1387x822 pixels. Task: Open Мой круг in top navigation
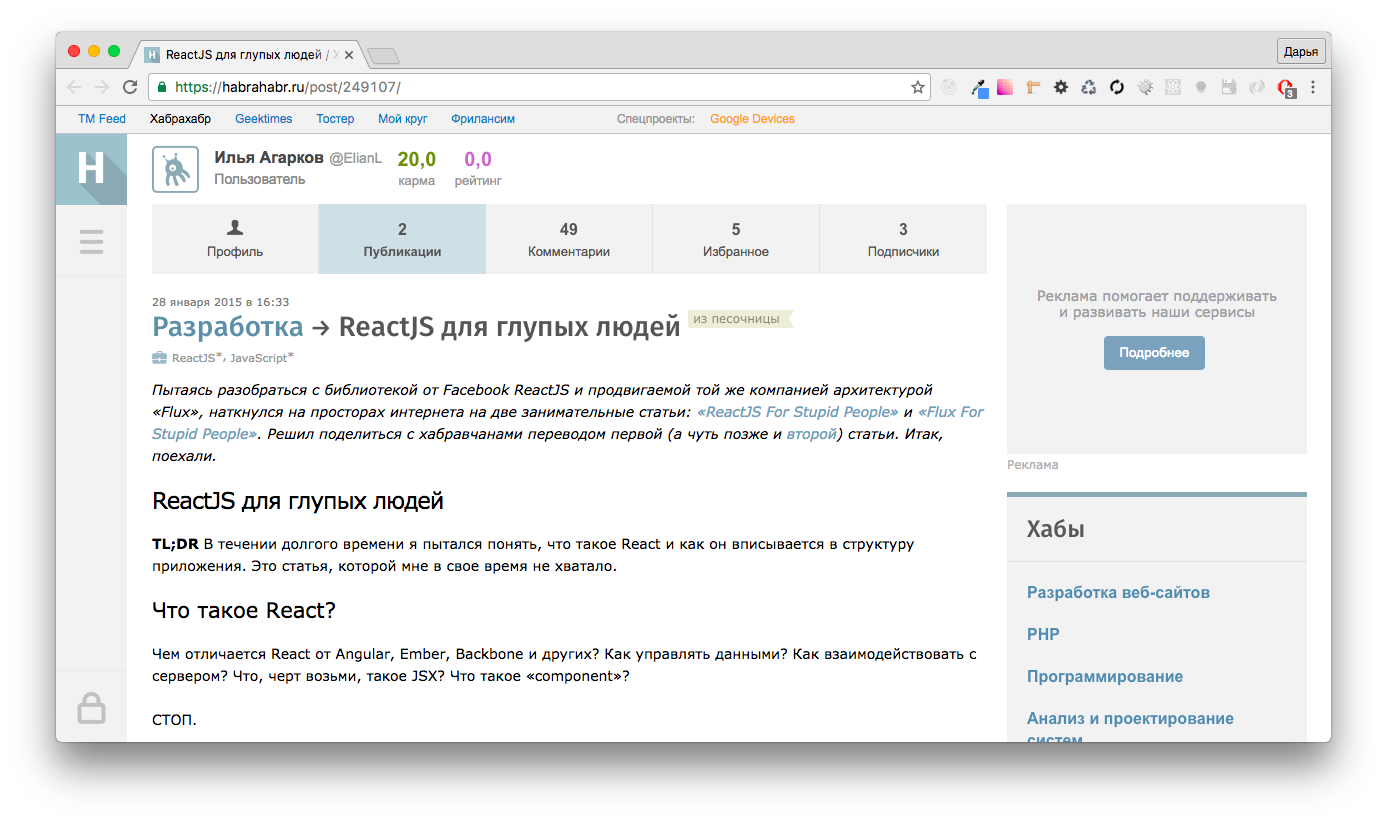(x=403, y=119)
